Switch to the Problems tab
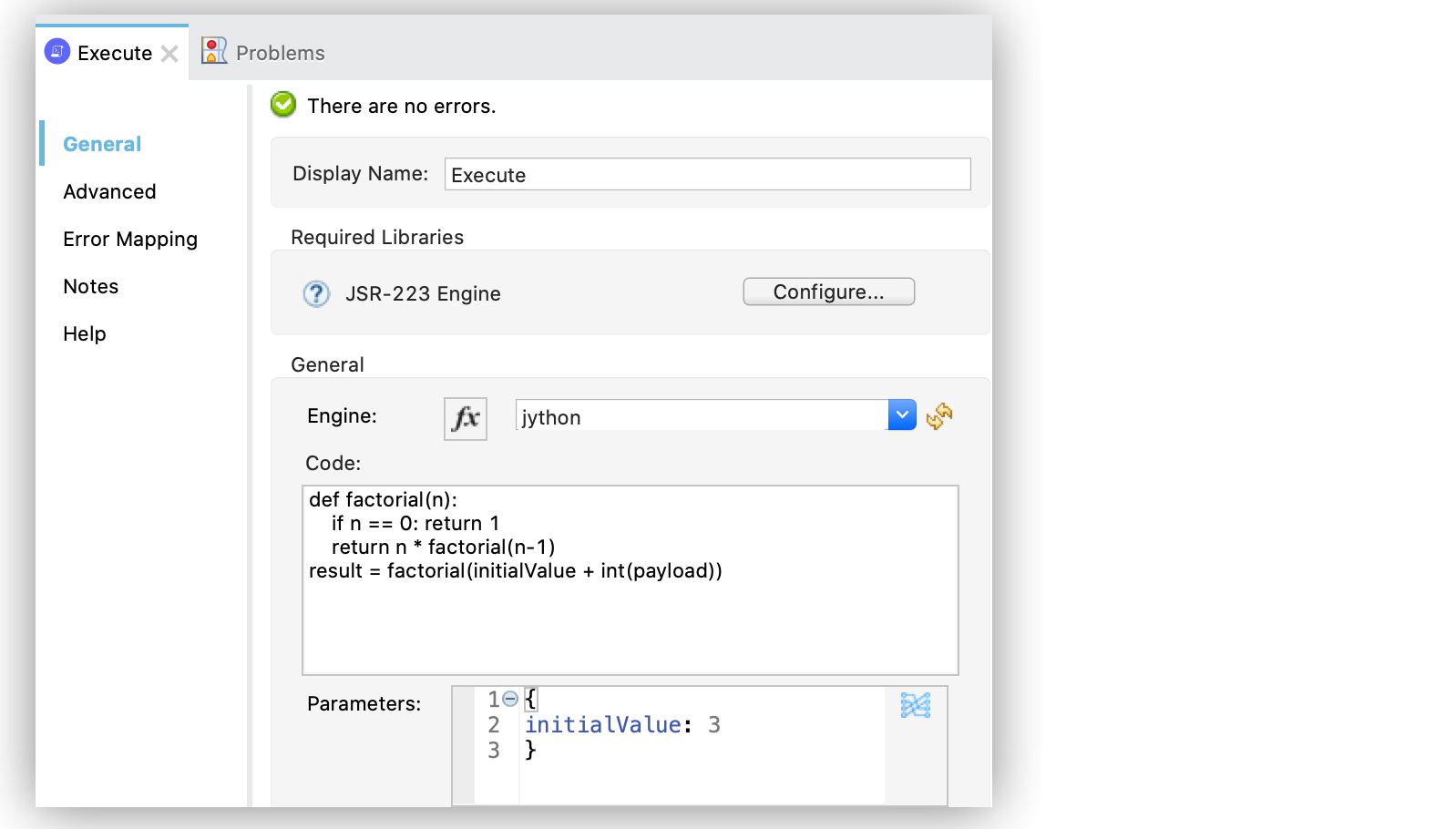Image resolution: width=1456 pixels, height=829 pixels. coord(280,53)
